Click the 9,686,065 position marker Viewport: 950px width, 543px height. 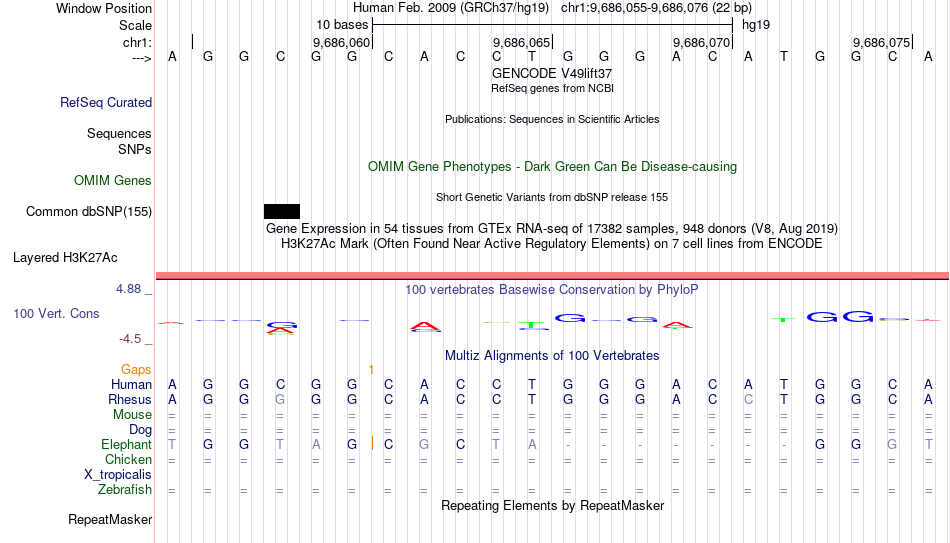(521, 42)
